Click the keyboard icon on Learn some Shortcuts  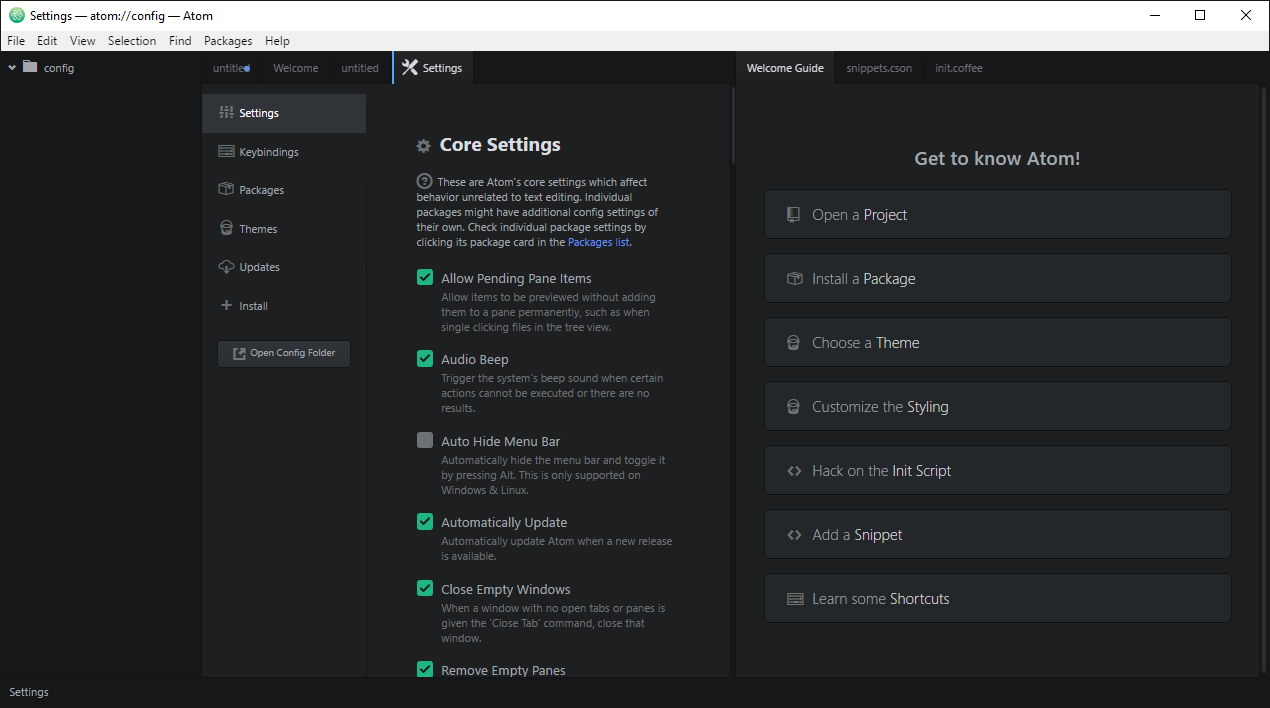(793, 598)
